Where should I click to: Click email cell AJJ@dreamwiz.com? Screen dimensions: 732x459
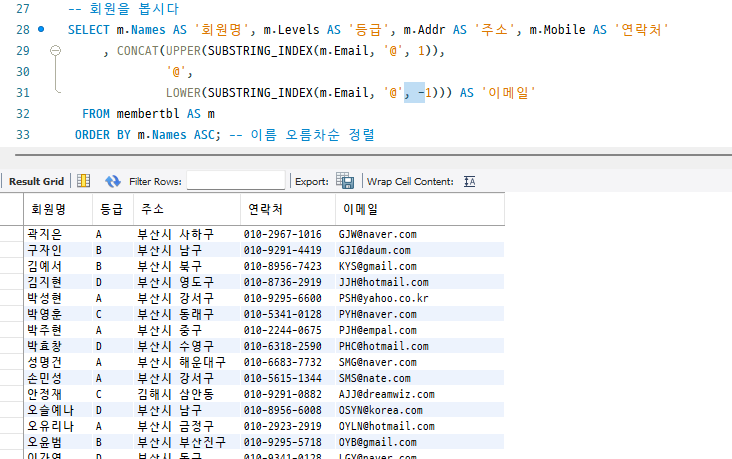420,394
